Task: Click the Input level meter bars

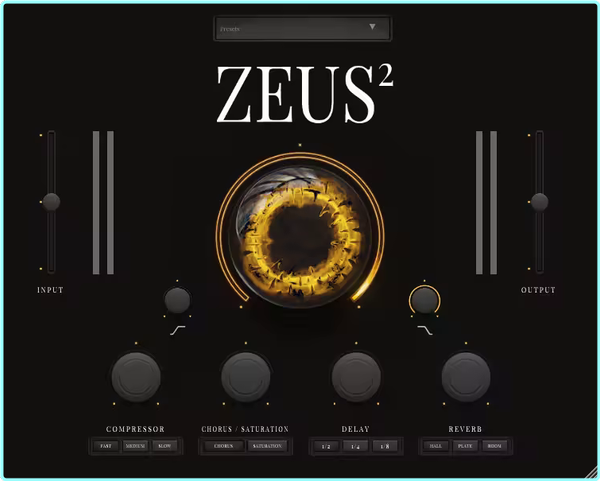Action: tap(103, 203)
